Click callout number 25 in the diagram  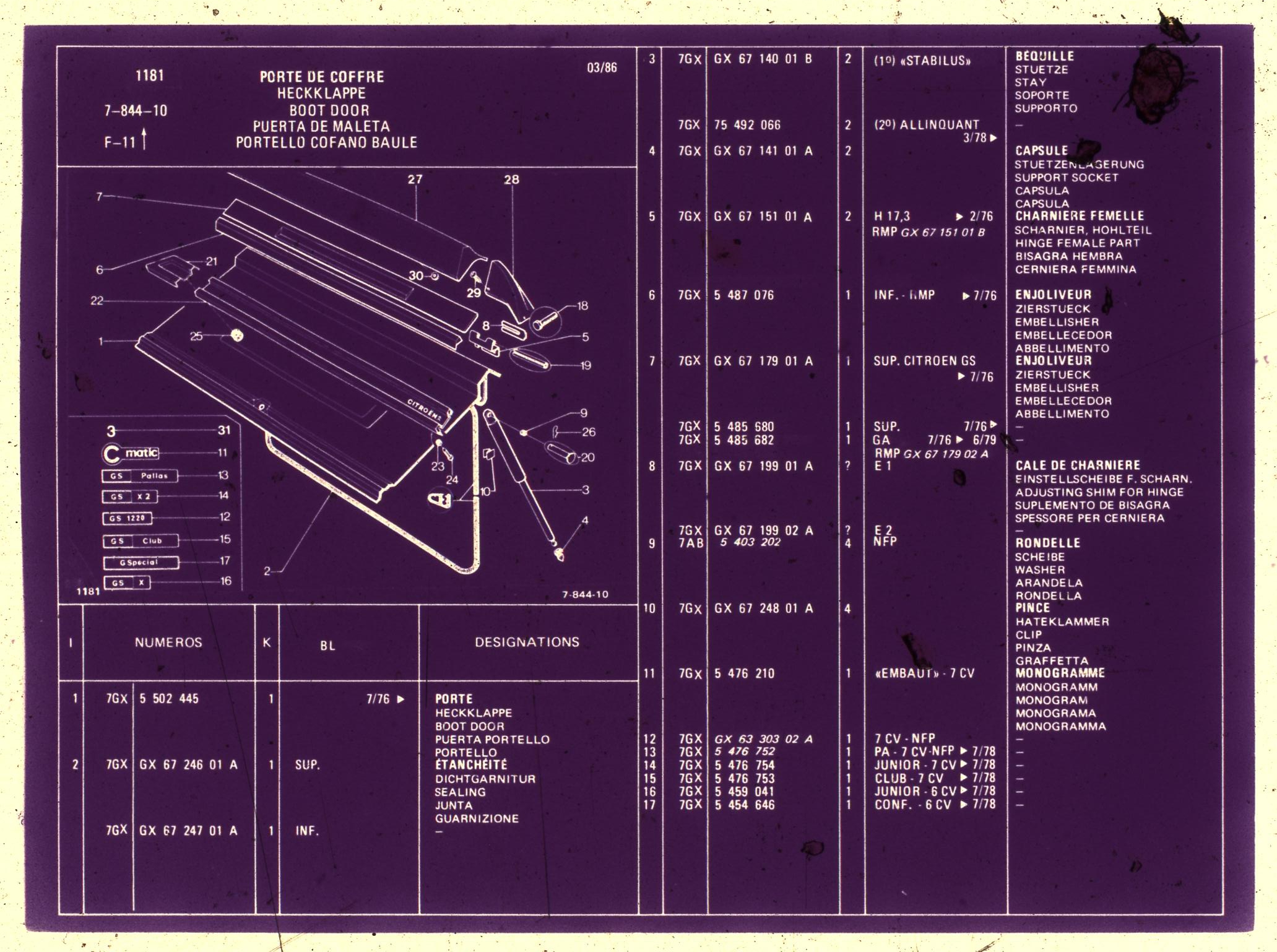tap(196, 336)
